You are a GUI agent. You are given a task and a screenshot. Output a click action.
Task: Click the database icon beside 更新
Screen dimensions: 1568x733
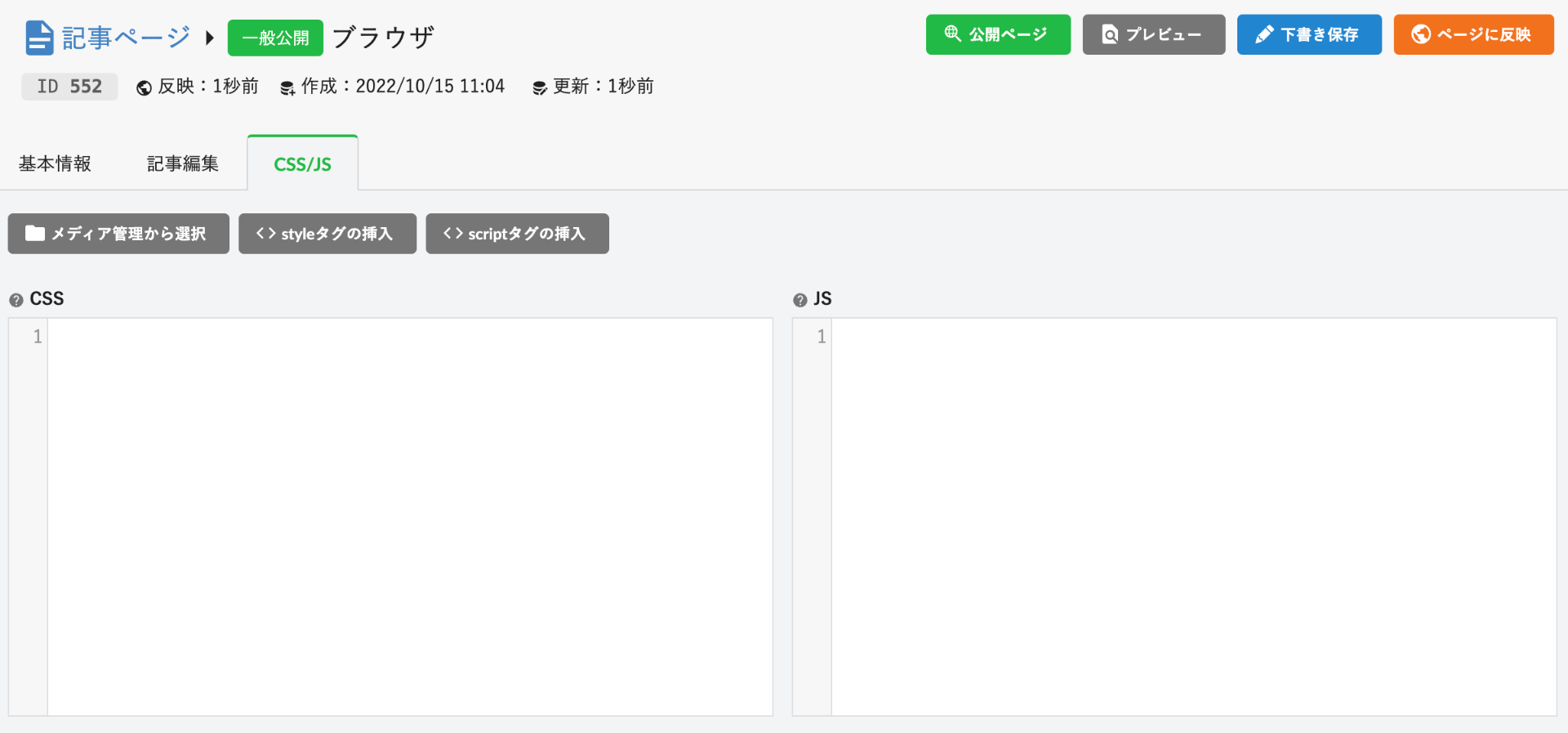click(539, 88)
